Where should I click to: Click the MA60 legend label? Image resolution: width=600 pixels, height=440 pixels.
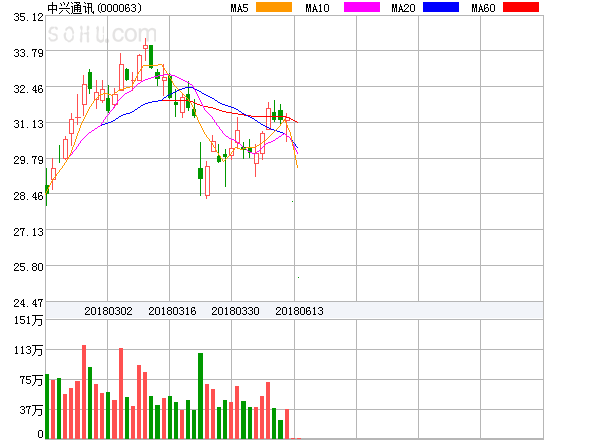point(483,8)
